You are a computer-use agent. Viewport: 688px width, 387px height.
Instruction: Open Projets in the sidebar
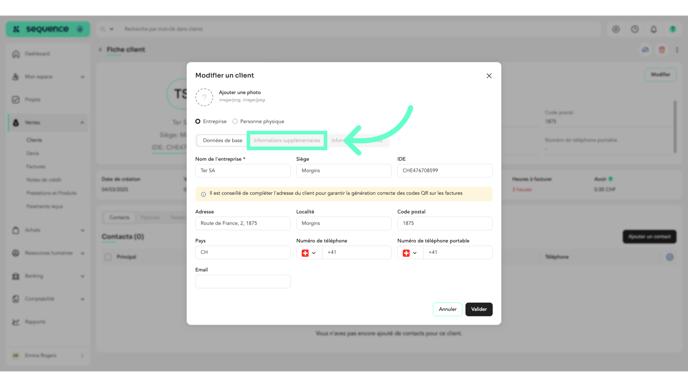pos(32,100)
